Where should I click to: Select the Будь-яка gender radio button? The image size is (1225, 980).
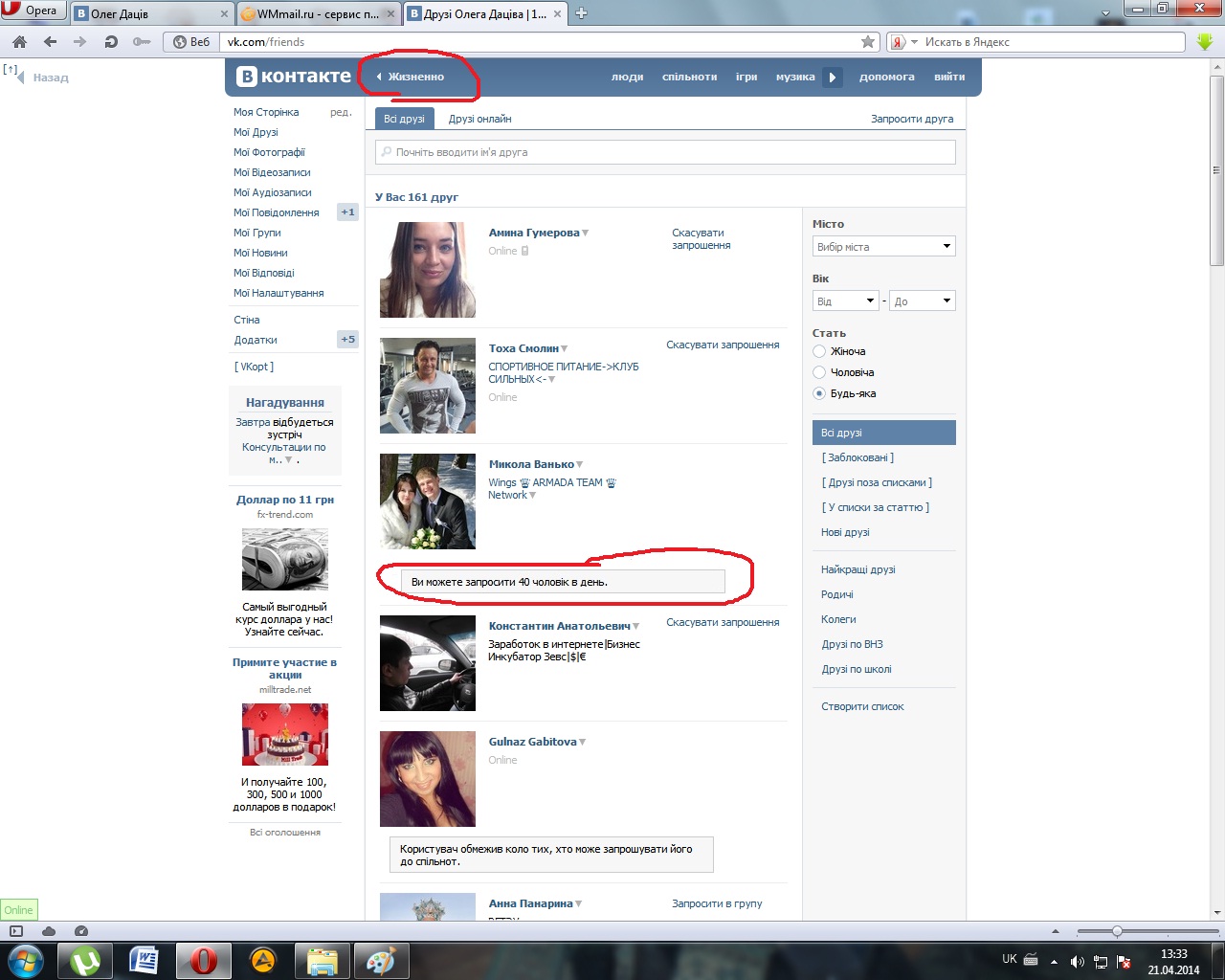coord(819,393)
